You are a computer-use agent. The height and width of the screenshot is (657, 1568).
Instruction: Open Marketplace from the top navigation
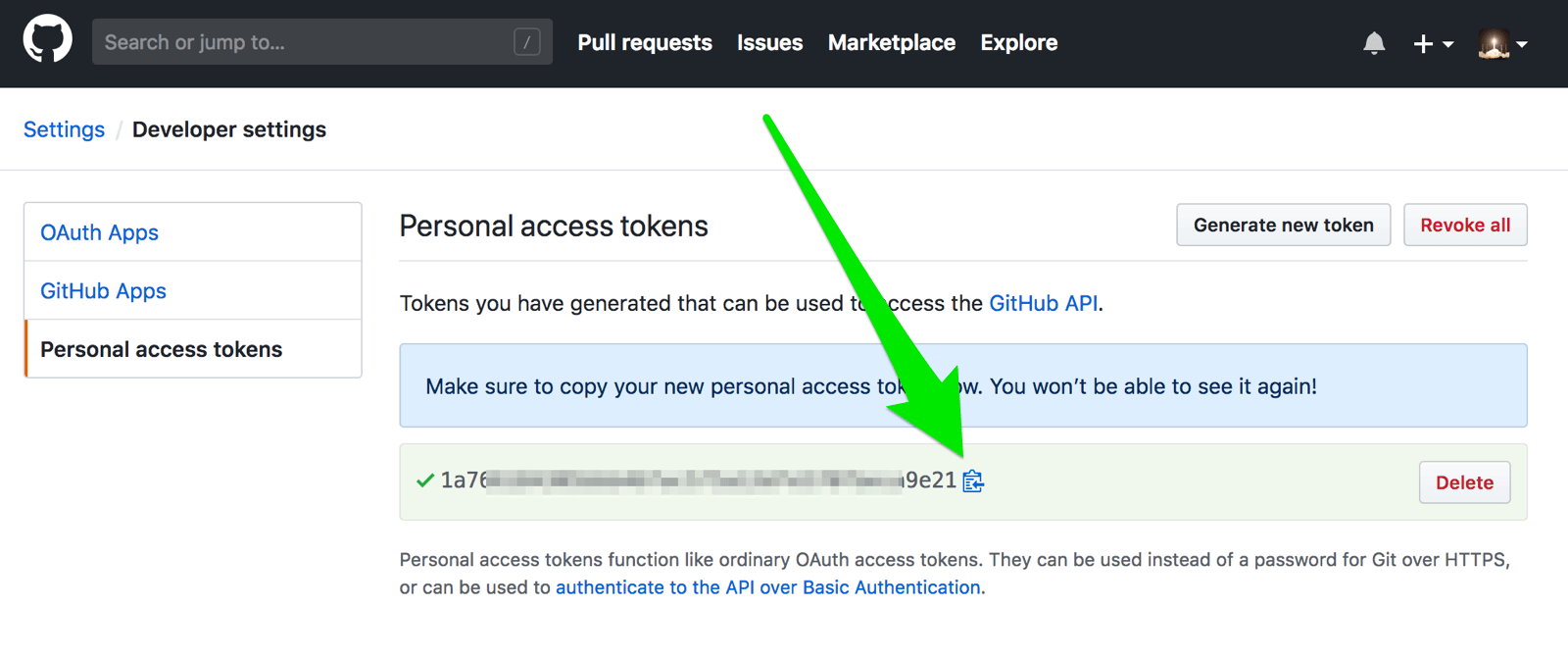click(891, 42)
